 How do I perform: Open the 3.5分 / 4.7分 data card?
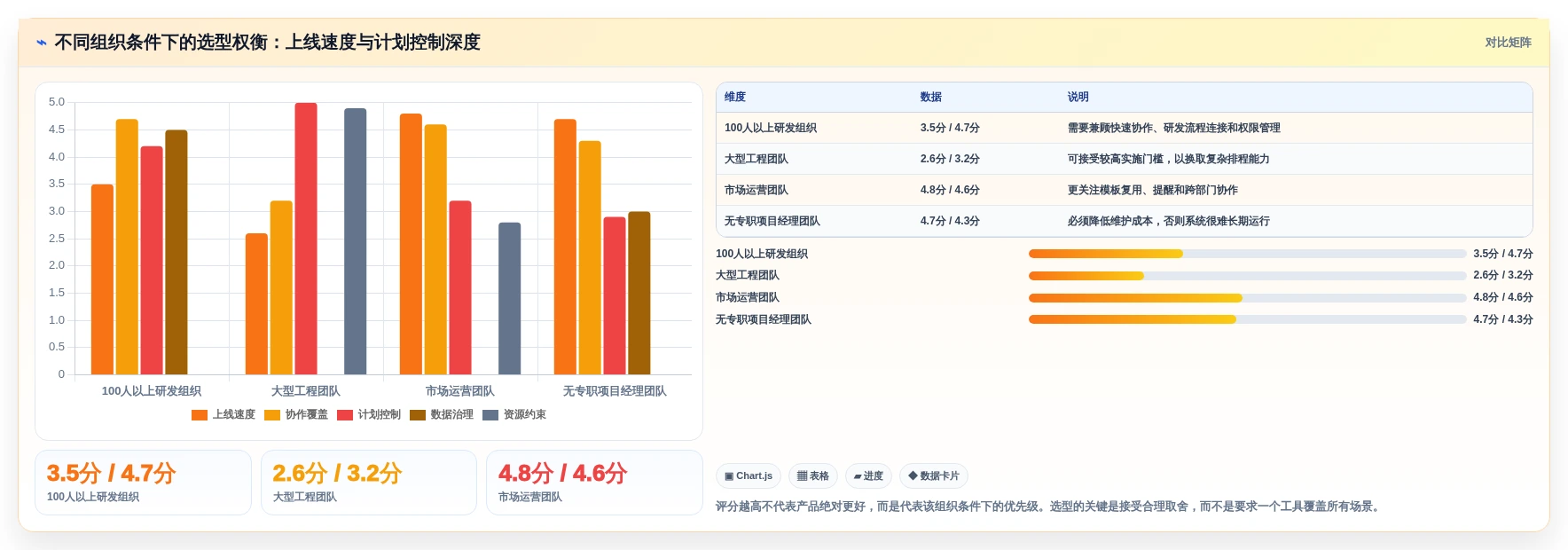143,483
